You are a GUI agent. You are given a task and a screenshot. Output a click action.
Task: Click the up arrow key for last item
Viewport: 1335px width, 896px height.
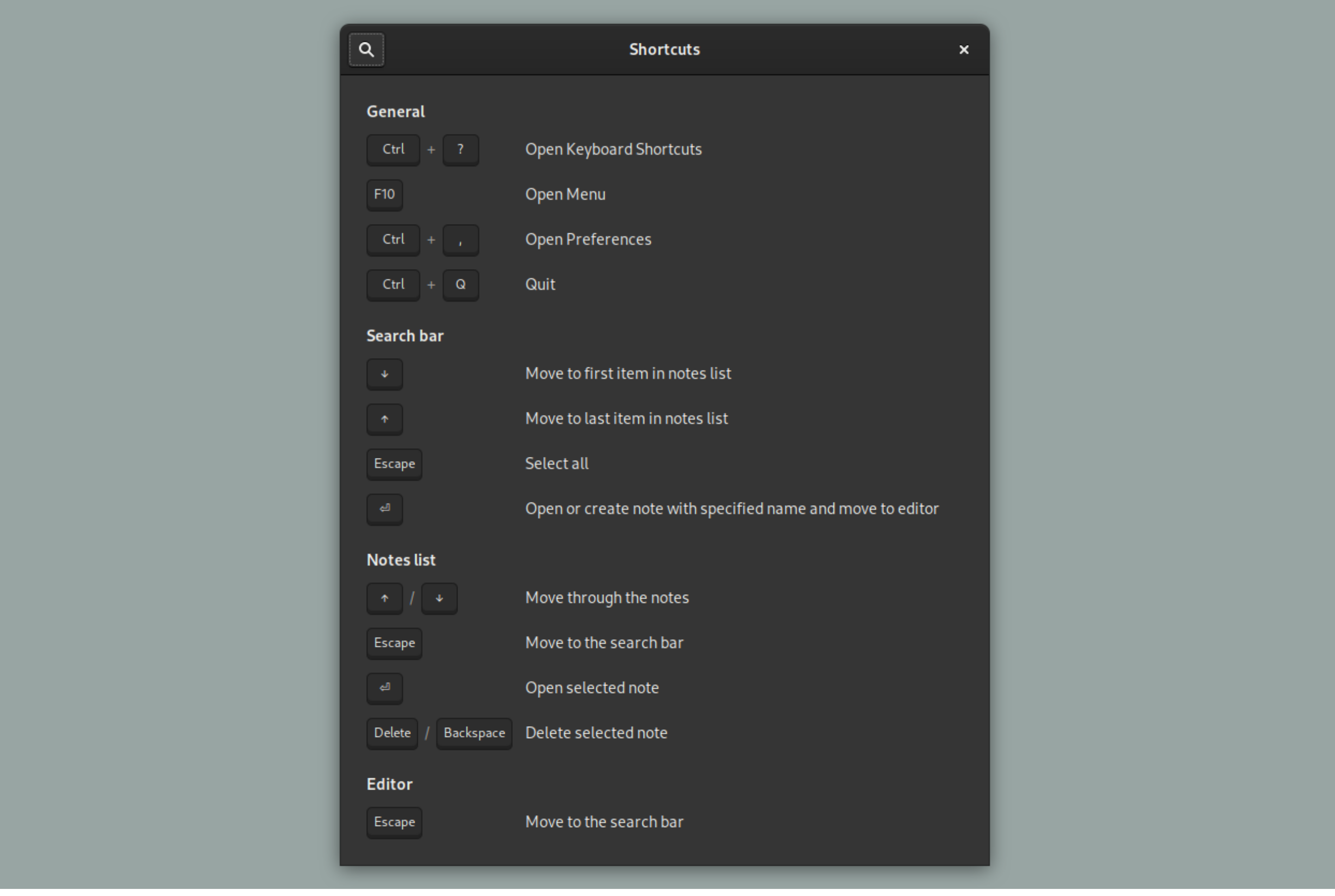384,420
